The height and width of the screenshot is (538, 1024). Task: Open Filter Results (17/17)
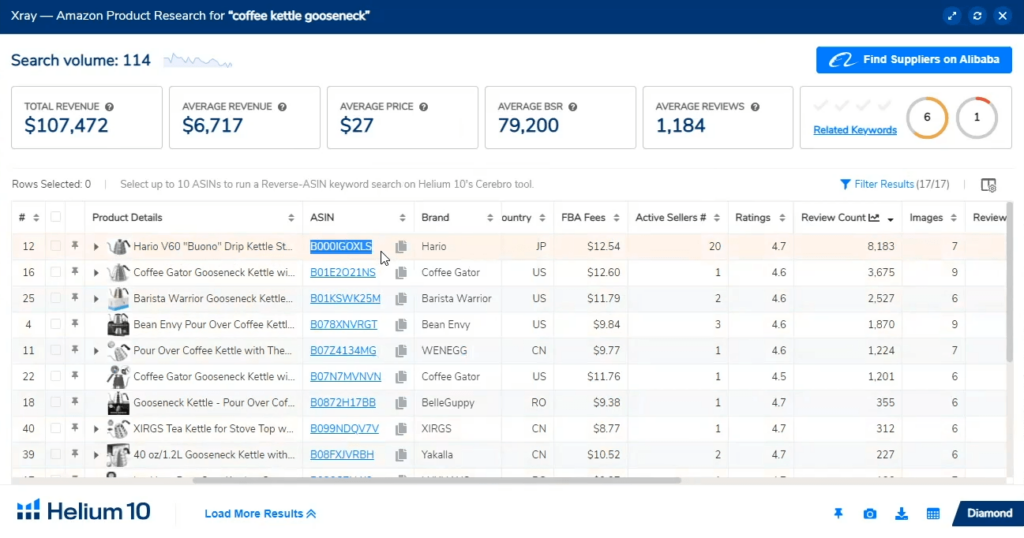[894, 185]
